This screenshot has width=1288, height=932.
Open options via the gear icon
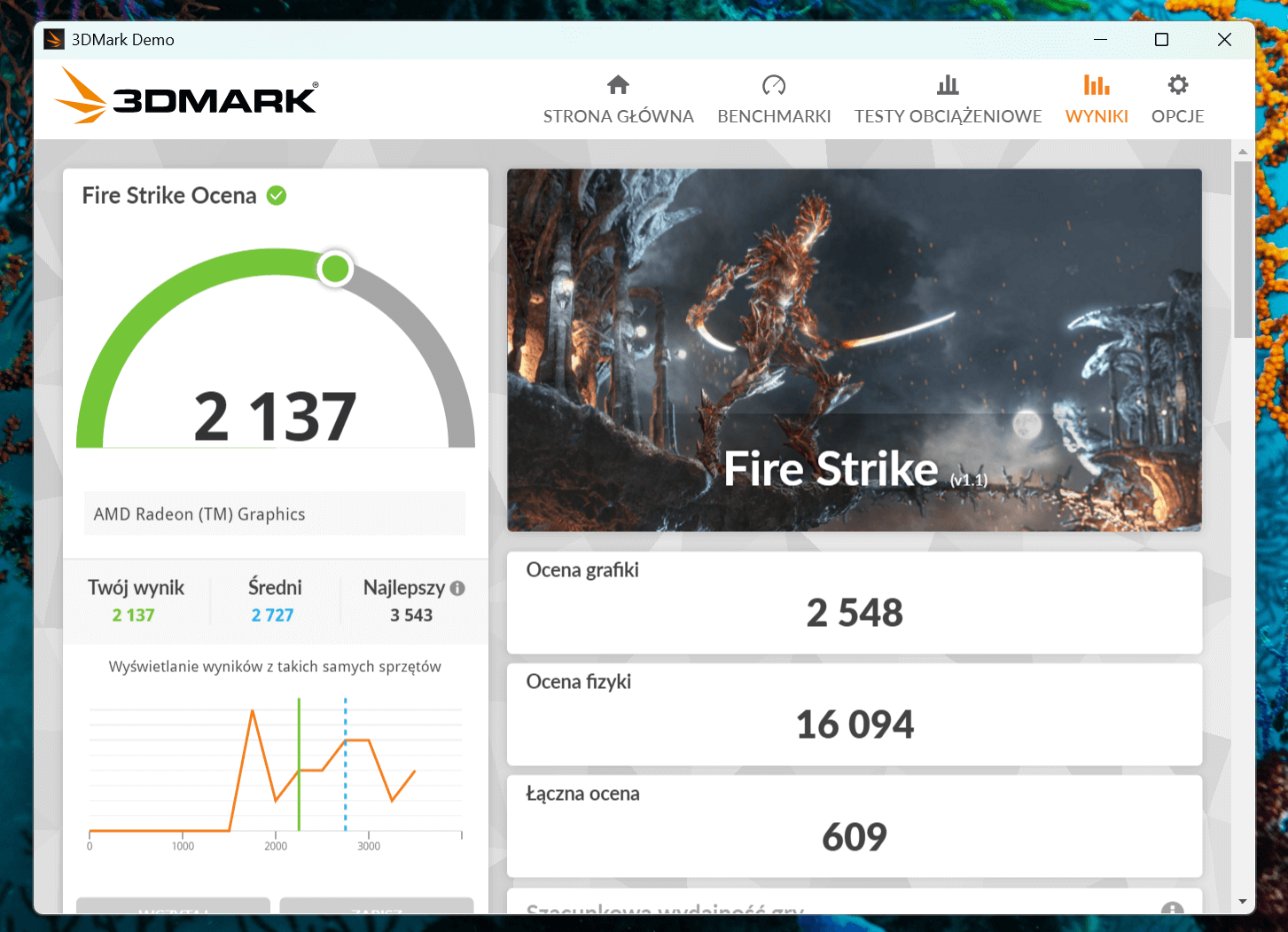coord(1177,85)
